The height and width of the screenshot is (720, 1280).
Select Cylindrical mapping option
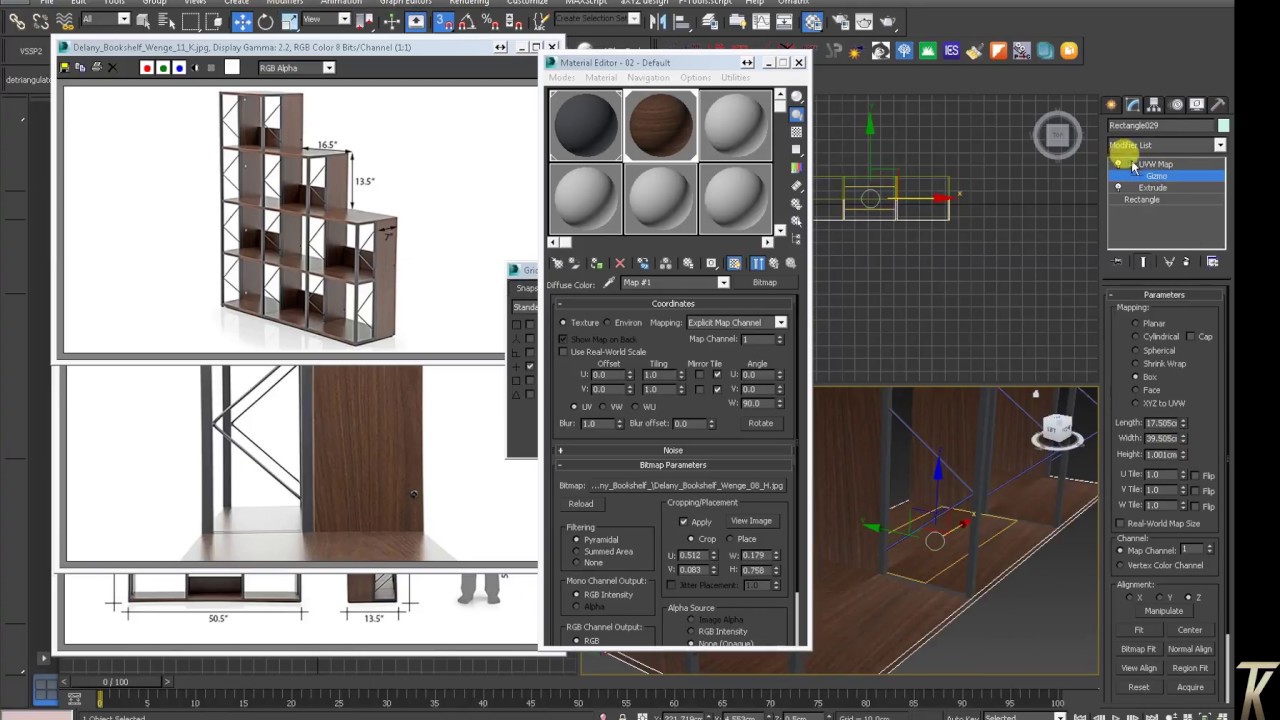[1135, 337]
